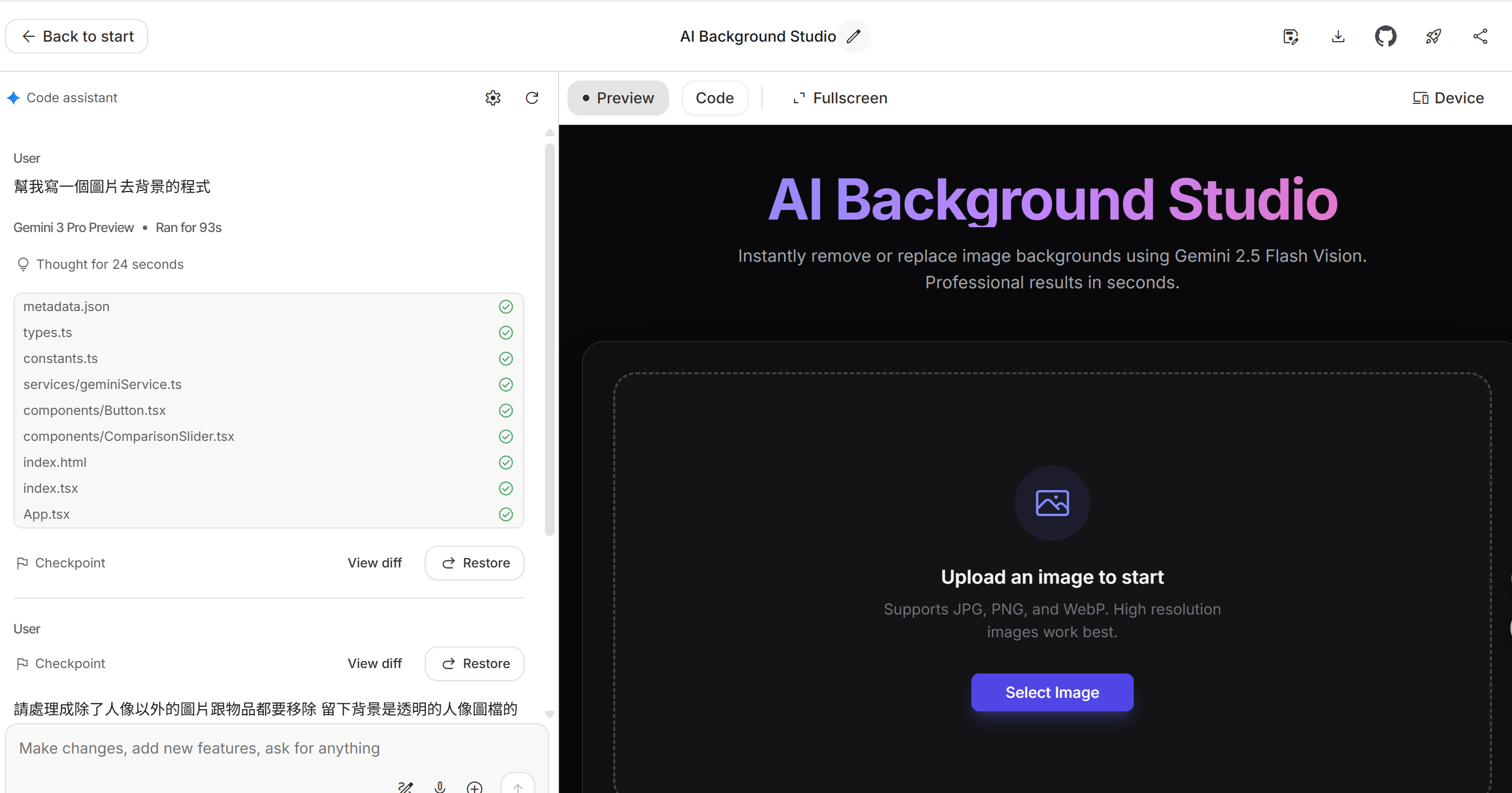Click first checkpoint's Restore button
Image resolution: width=1512 pixels, height=793 pixels.
pos(474,563)
